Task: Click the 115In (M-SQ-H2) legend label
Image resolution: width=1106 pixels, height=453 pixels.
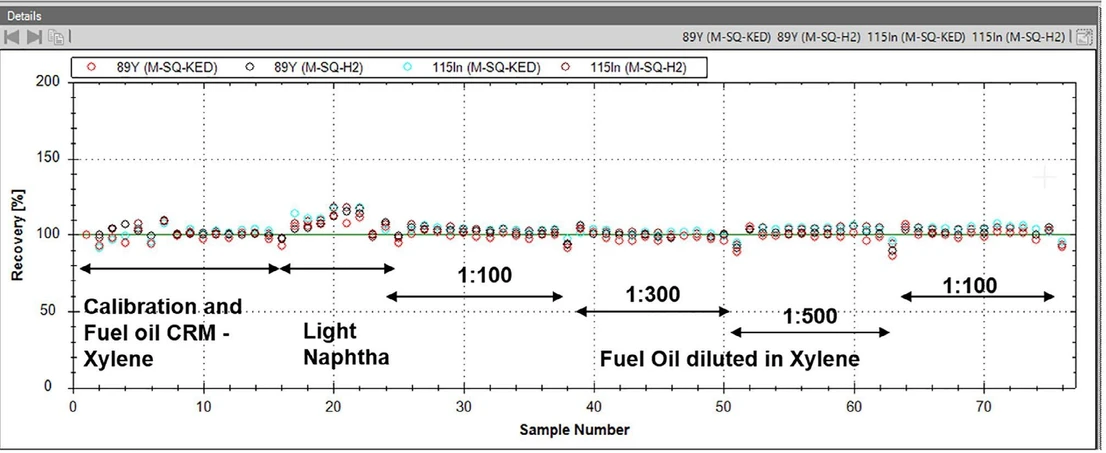Action: (638, 68)
